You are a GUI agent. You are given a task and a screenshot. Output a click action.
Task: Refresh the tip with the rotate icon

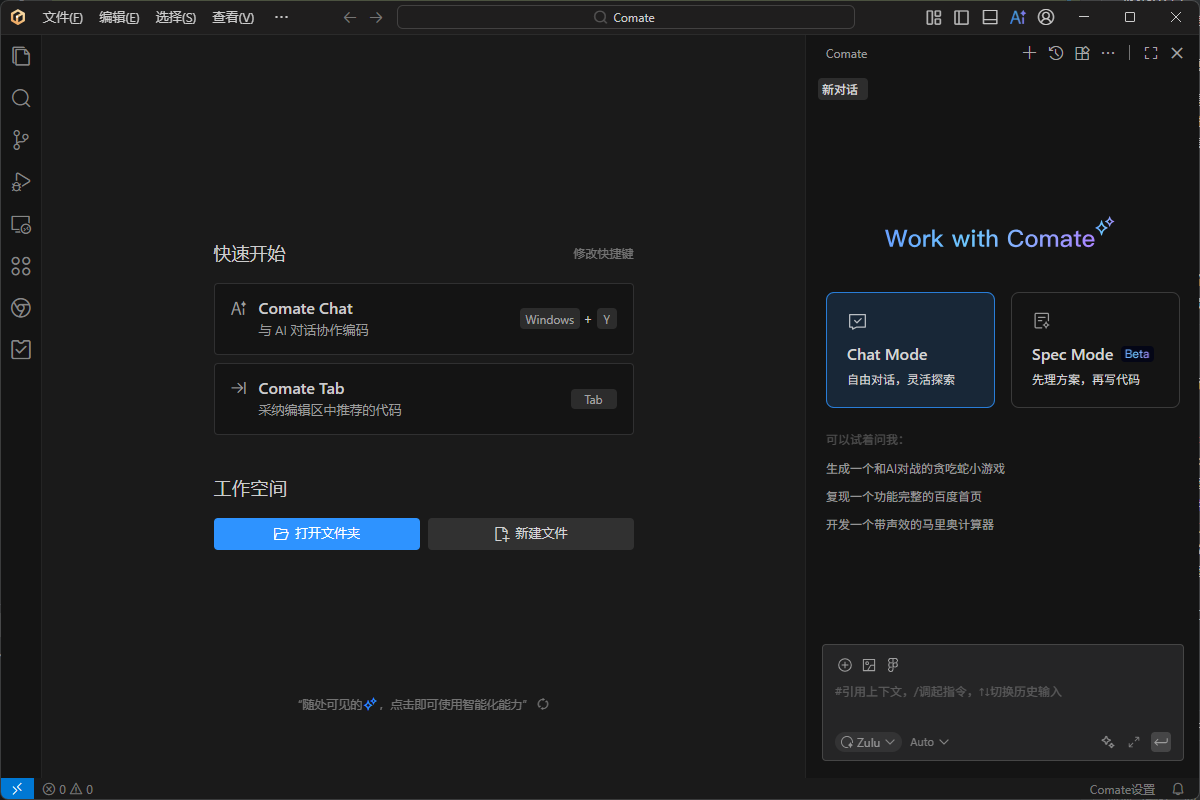[x=543, y=704]
